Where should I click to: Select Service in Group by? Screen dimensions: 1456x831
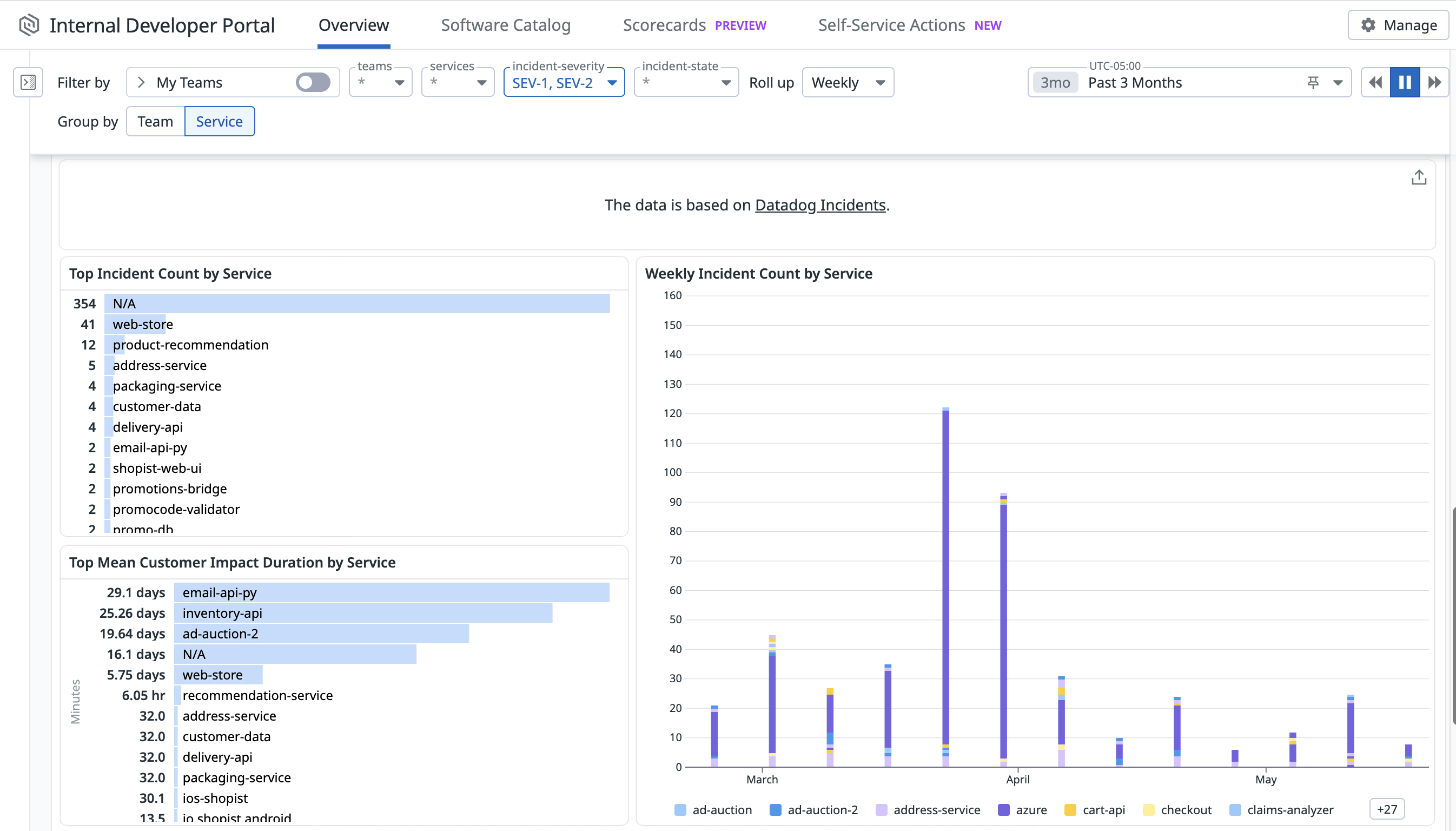tap(219, 122)
